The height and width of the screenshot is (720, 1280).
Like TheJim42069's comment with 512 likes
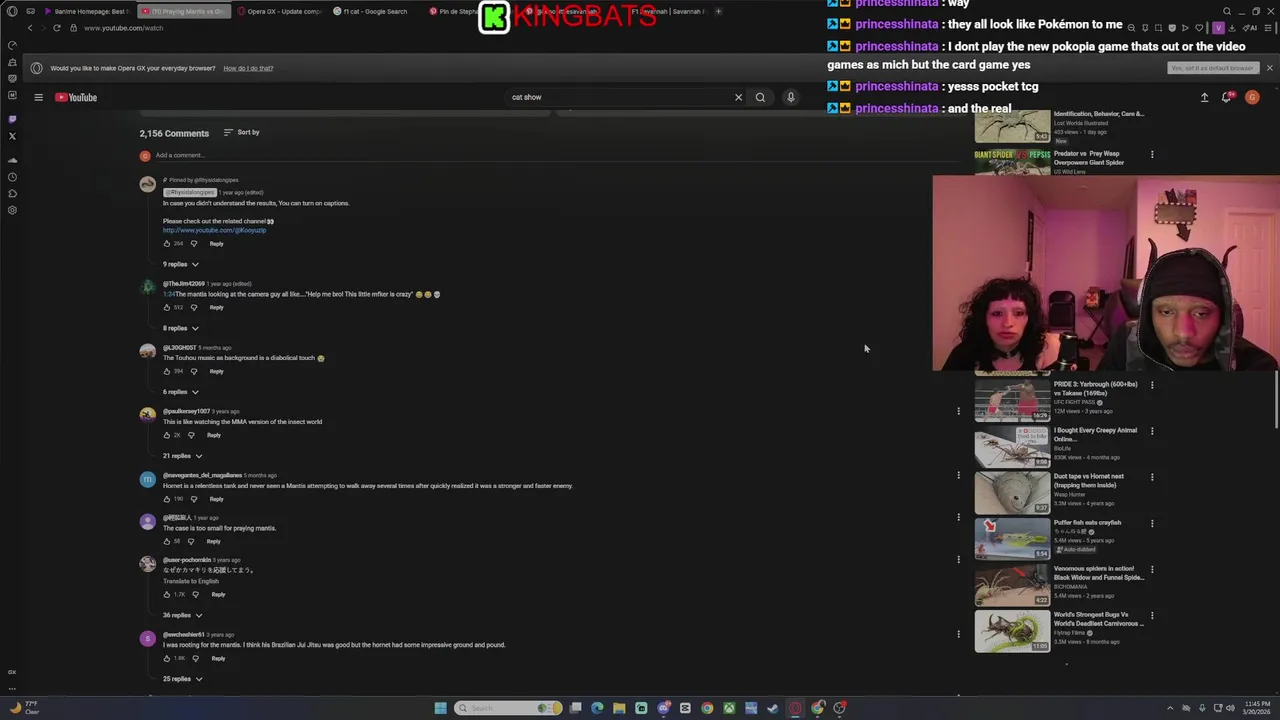(167, 308)
